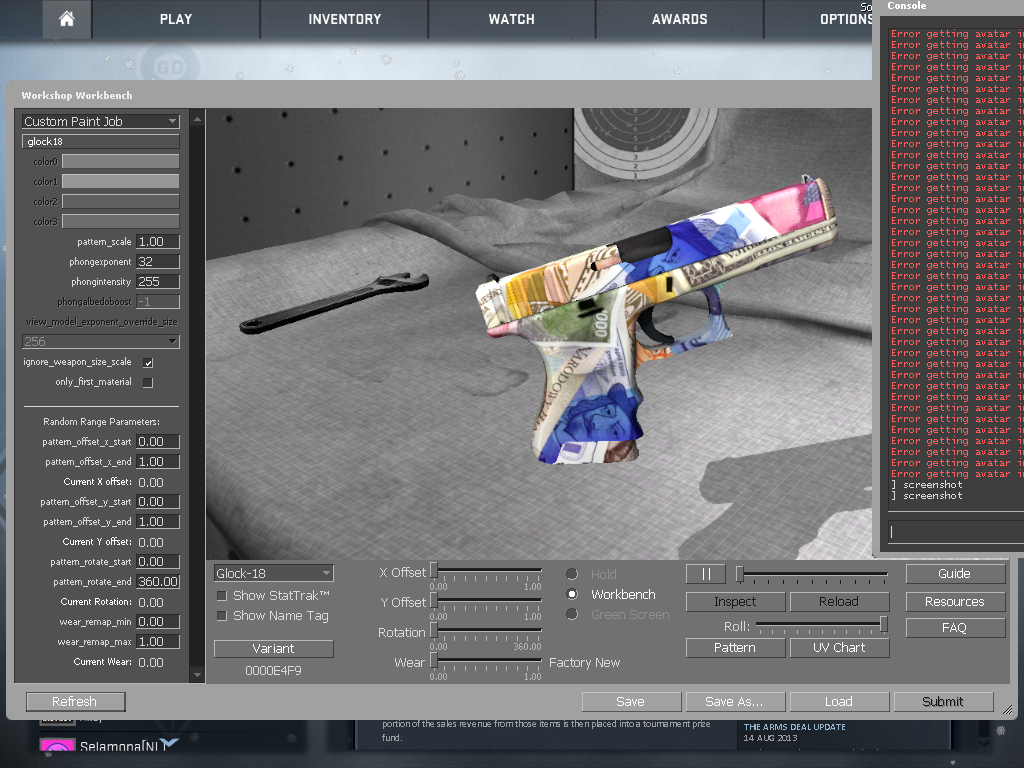The width and height of the screenshot is (1024, 768).
Task: Click the Y Offset slider handle
Action: 434,601
